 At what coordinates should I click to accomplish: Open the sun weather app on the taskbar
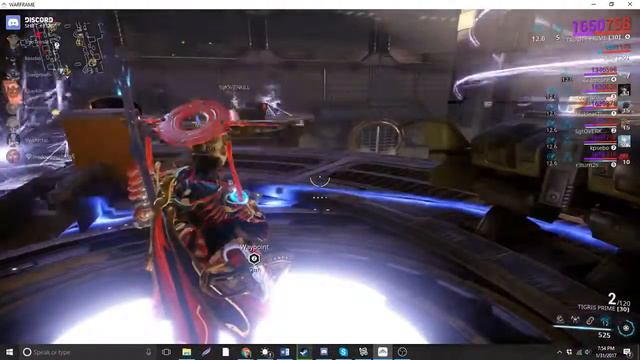[265, 352]
